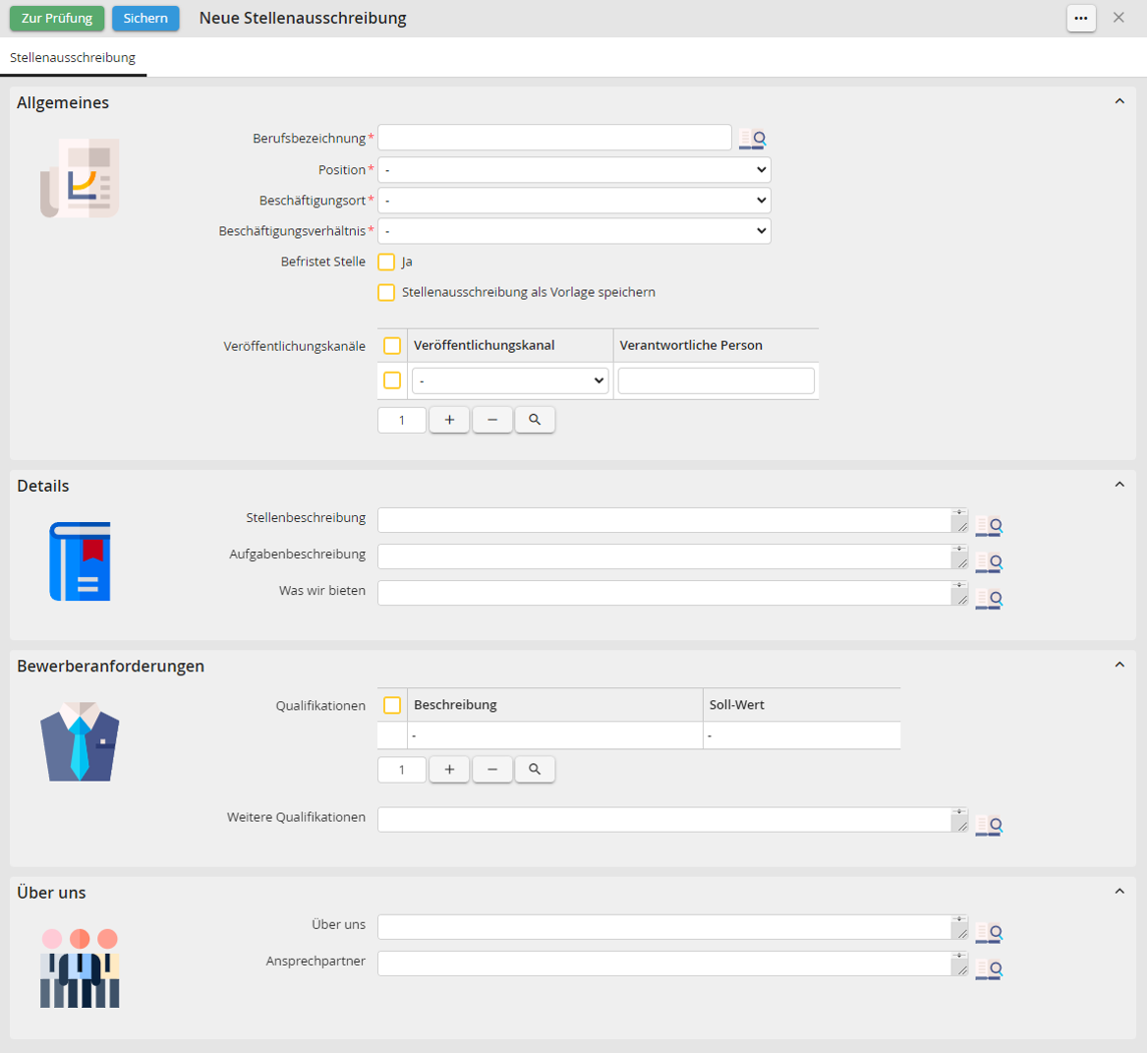Open lookup icon beside Über uns field
This screenshot has width=1148, height=1054.
988,932
